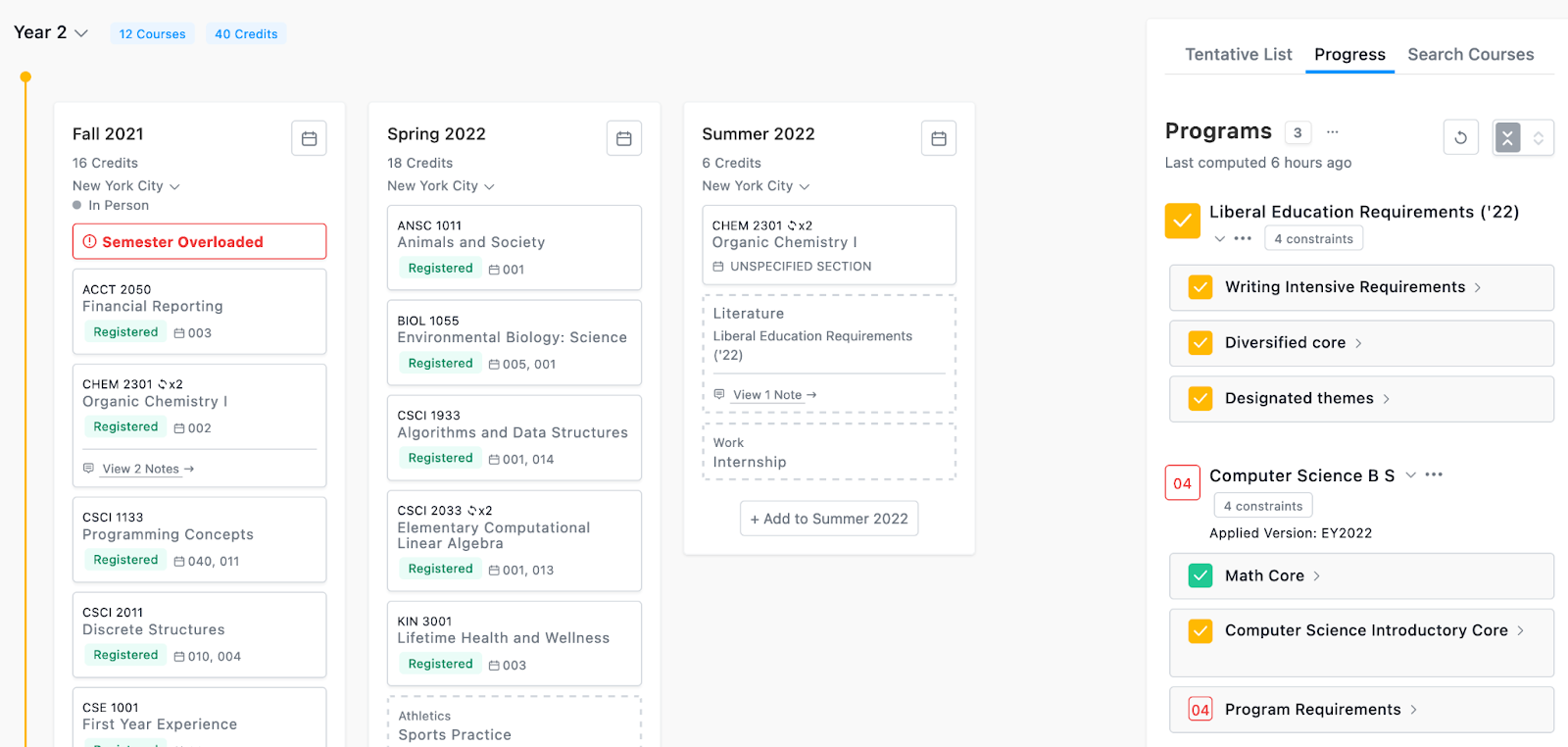This screenshot has height=747, width=1568.
Task: Switch to the Search Courses tab
Action: 1471,54
